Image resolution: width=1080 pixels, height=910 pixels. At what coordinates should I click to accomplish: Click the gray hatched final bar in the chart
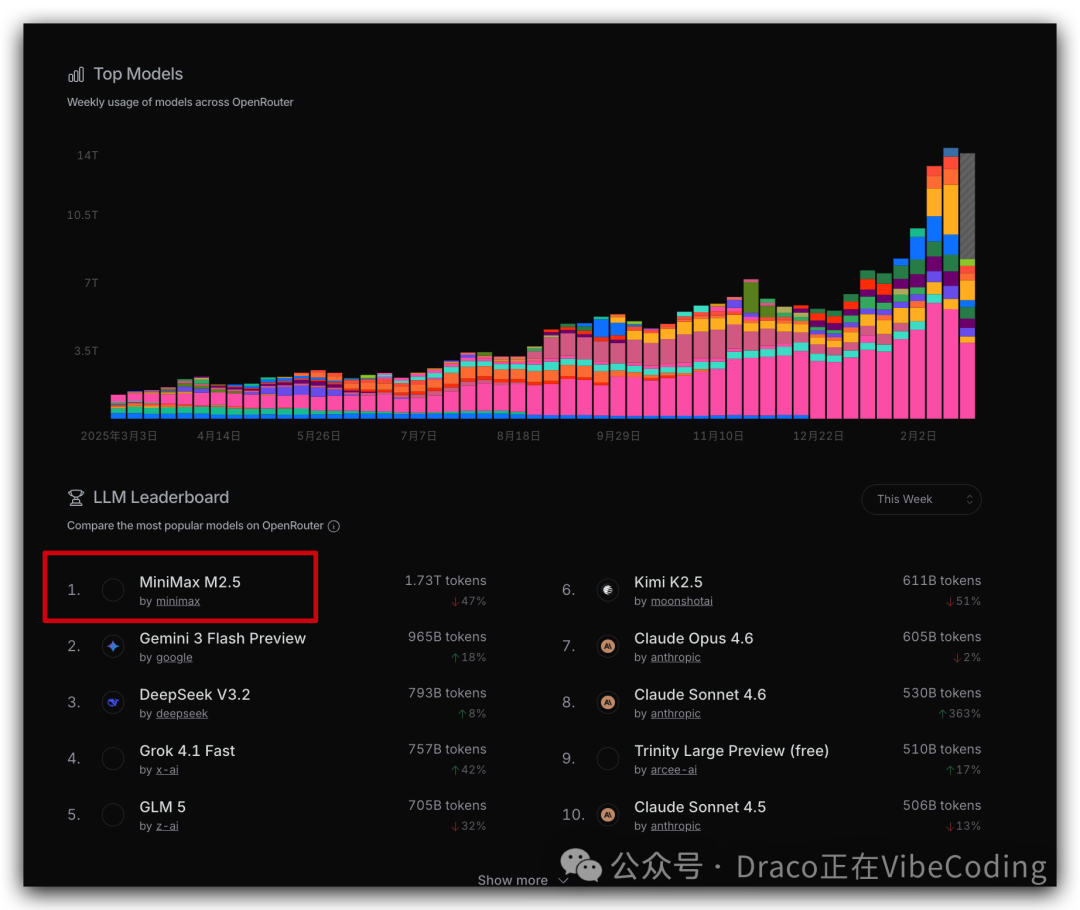[x=967, y=206]
